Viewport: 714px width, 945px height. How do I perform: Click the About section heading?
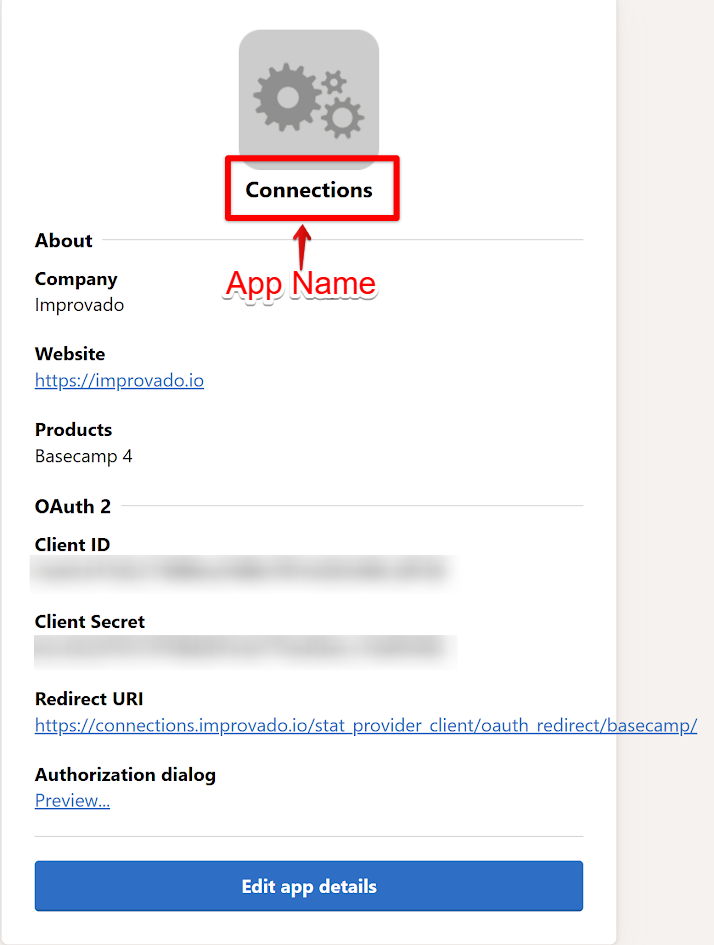pos(63,240)
